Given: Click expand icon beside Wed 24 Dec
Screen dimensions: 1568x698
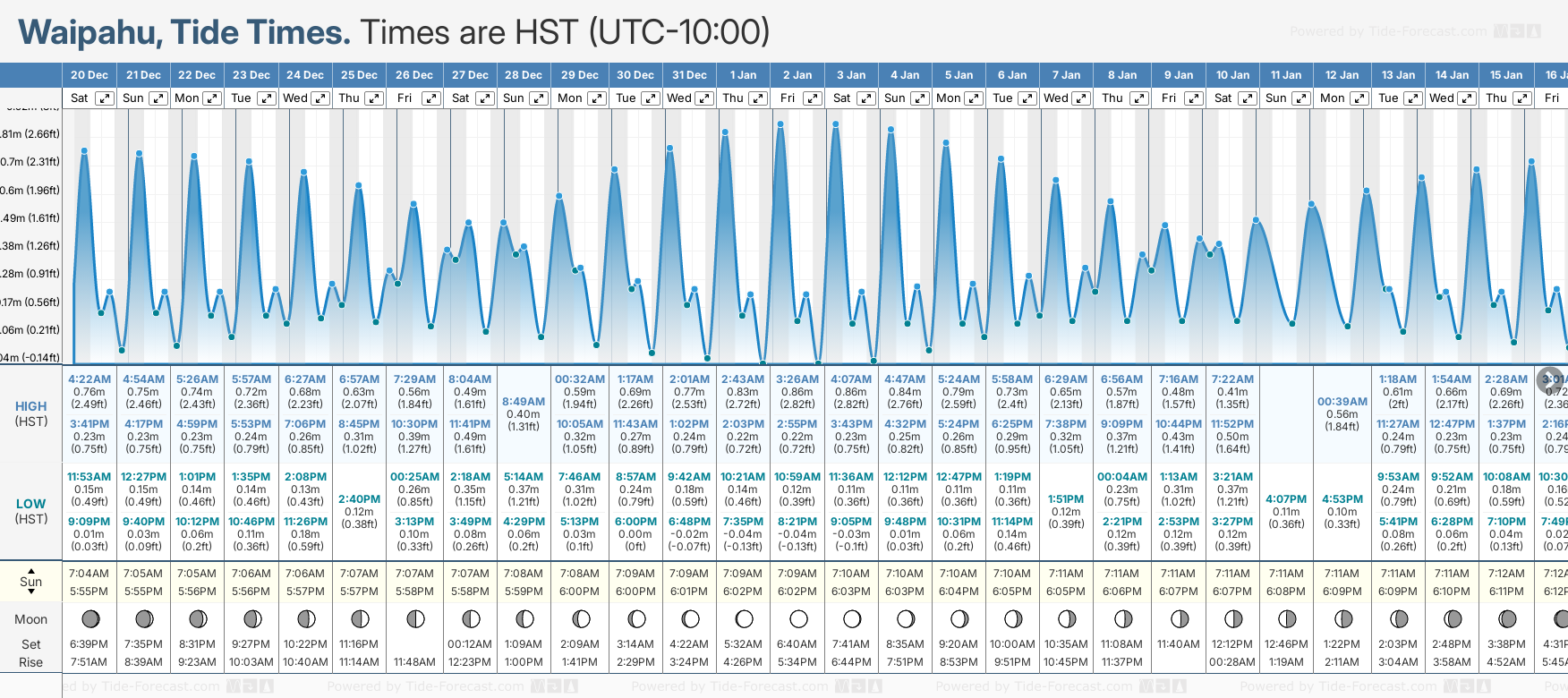Looking at the screenshot, I should pyautogui.click(x=320, y=98).
